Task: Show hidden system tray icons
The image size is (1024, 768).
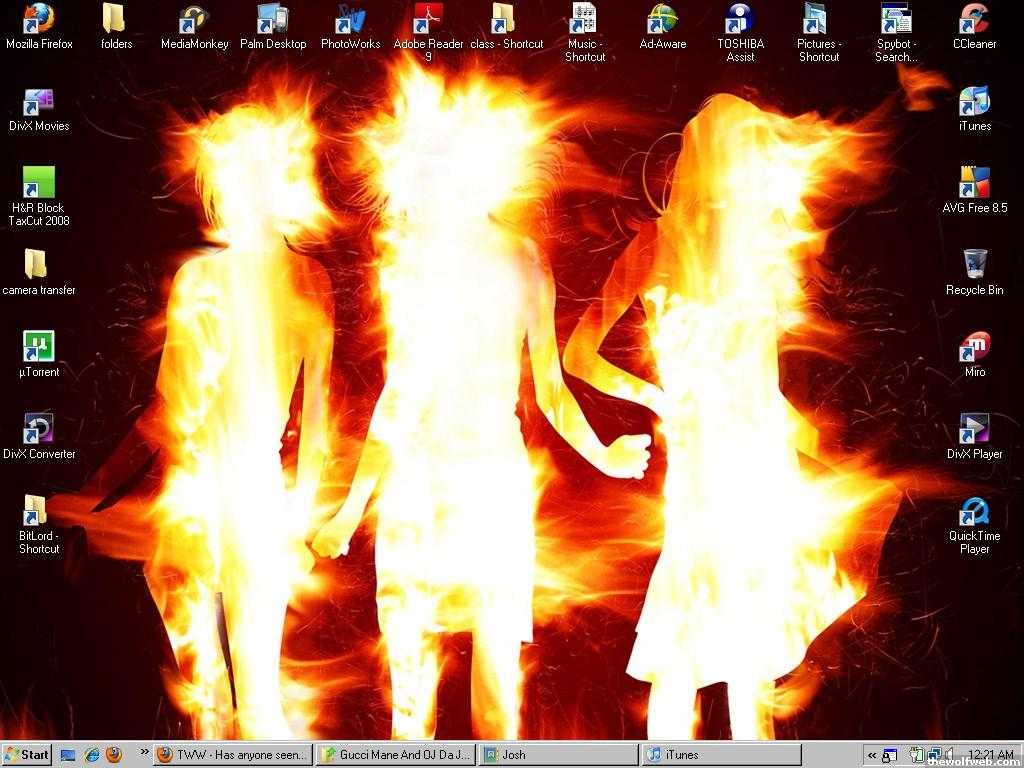Action: click(872, 755)
